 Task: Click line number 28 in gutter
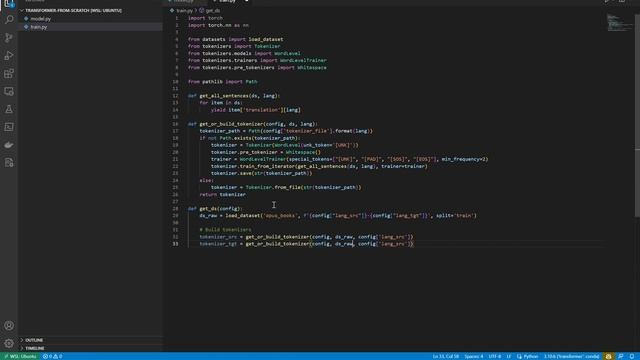(176, 209)
